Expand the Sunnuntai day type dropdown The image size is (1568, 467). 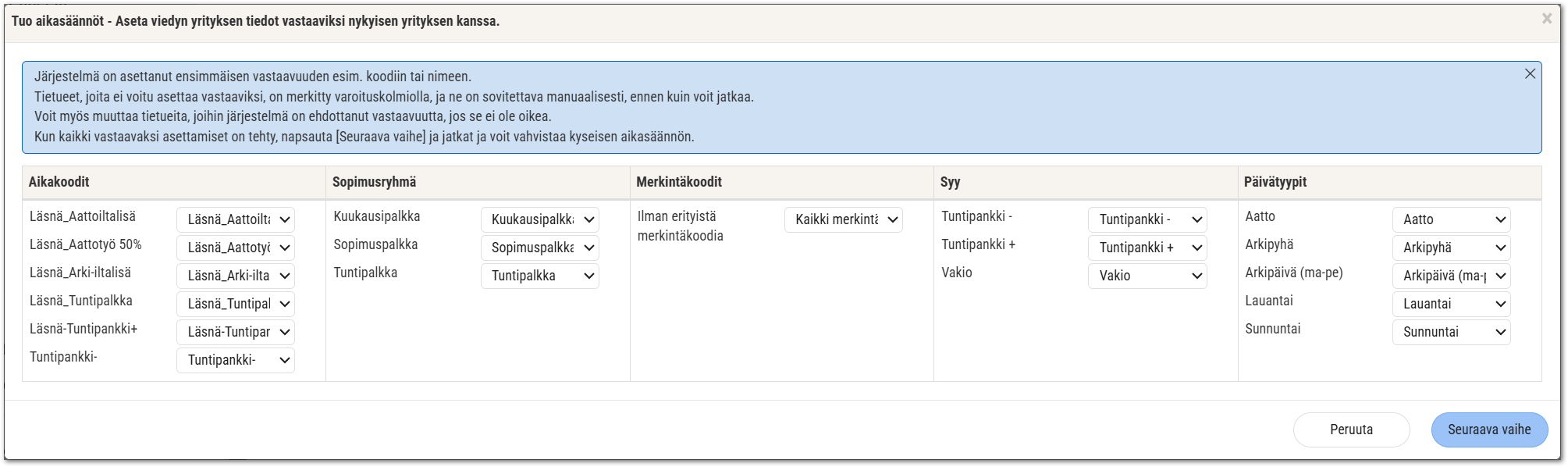tap(1451, 332)
